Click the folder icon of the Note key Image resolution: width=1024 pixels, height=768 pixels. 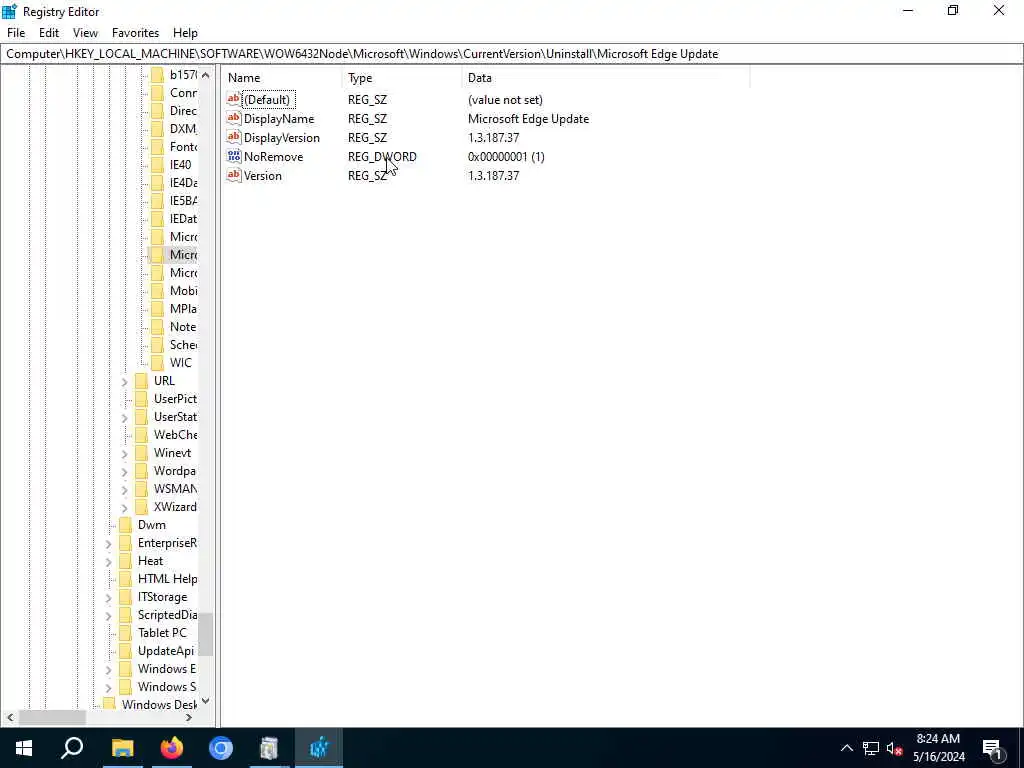click(x=157, y=327)
